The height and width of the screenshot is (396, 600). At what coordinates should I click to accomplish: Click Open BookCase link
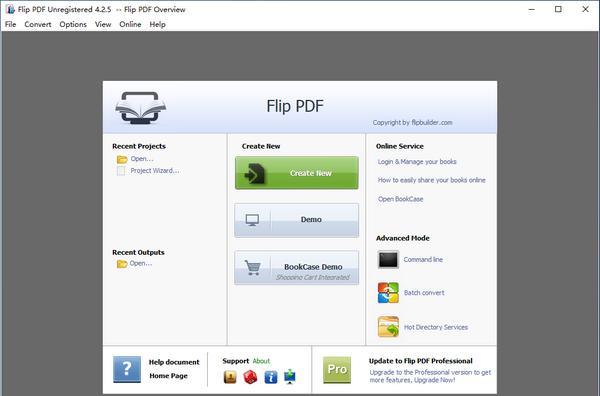[x=401, y=199]
